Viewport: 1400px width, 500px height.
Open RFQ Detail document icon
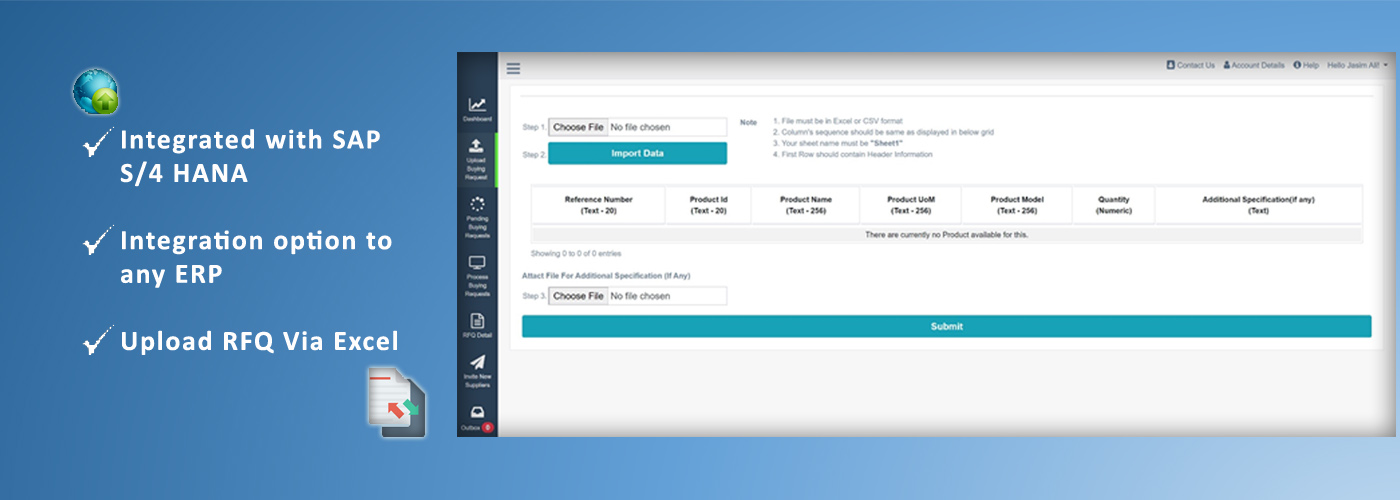[x=477, y=321]
